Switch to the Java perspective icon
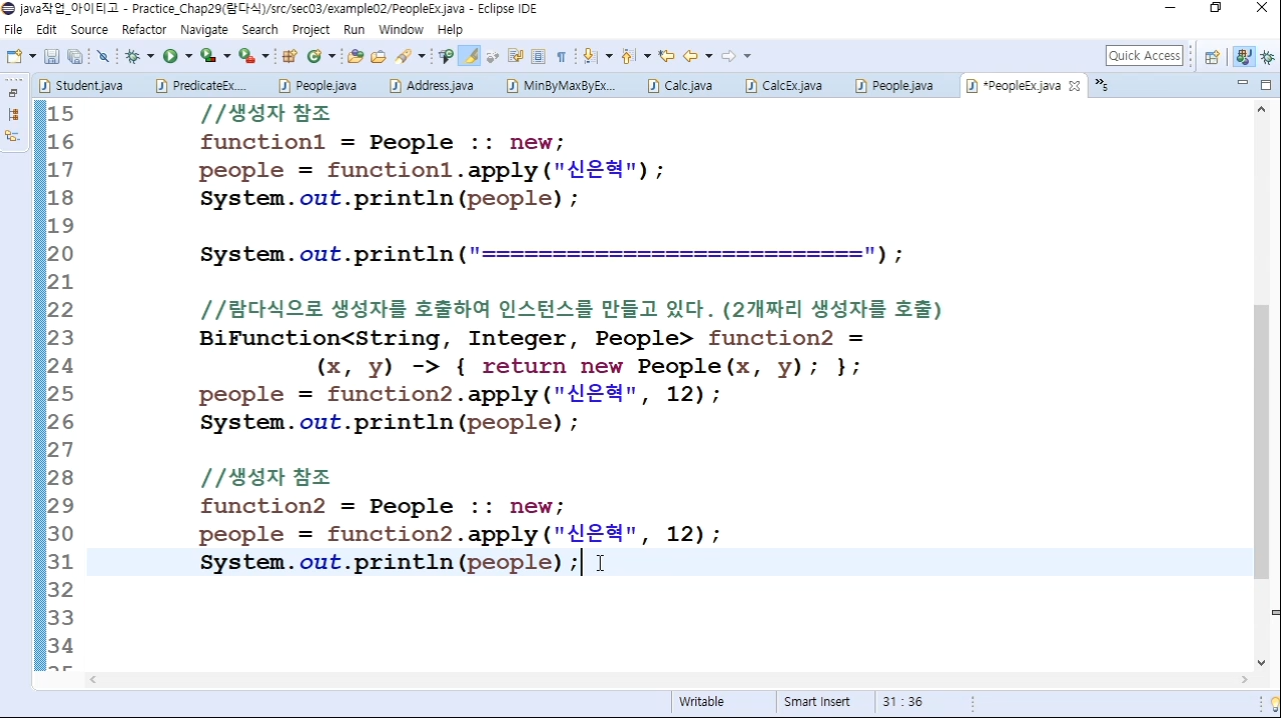 click(x=1243, y=56)
